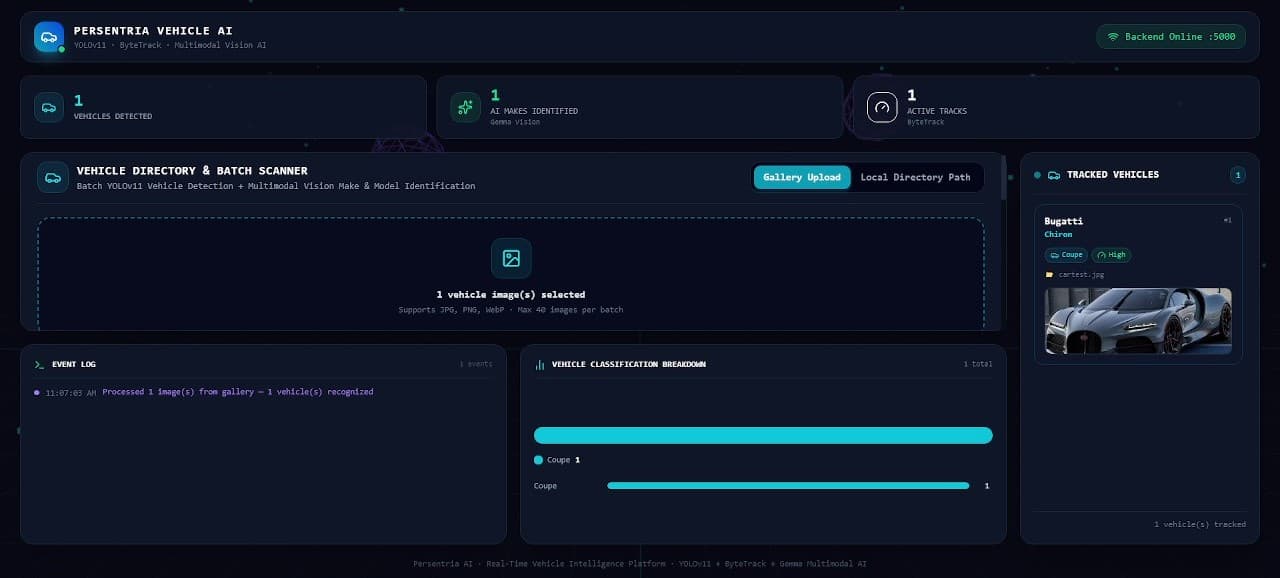Click the car icon beside Vehicle Directory heading
1280x578 pixels.
53,177
